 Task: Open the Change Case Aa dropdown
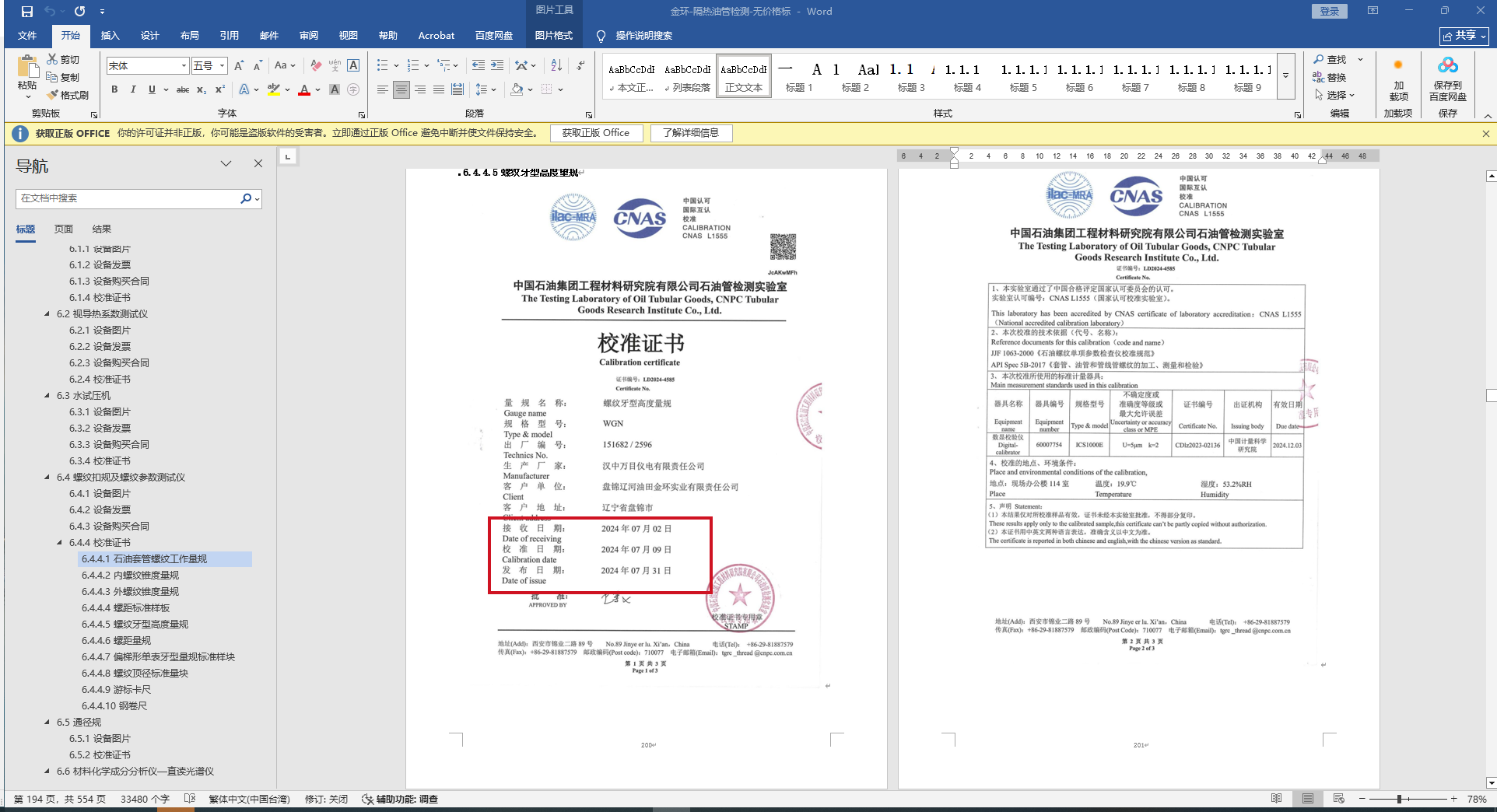pos(285,66)
